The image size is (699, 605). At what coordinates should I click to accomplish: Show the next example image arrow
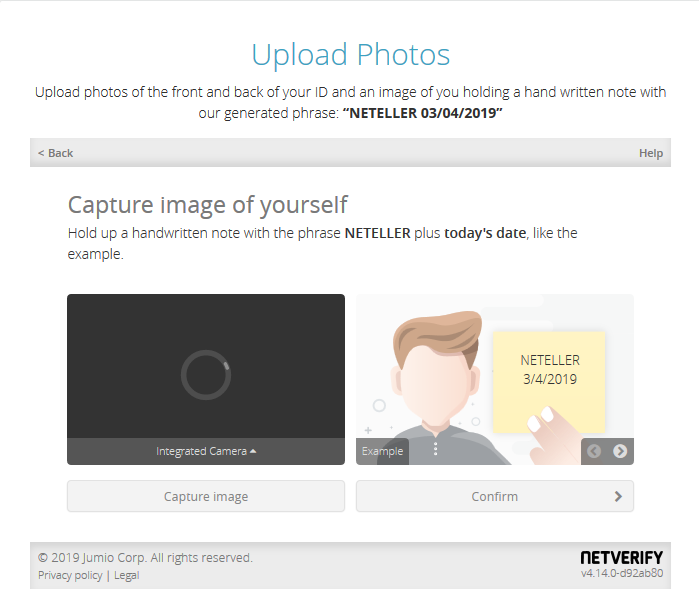tap(620, 451)
